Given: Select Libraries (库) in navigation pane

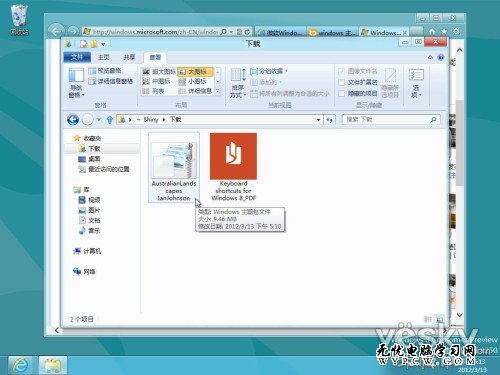Looking at the screenshot, I should point(81,189).
